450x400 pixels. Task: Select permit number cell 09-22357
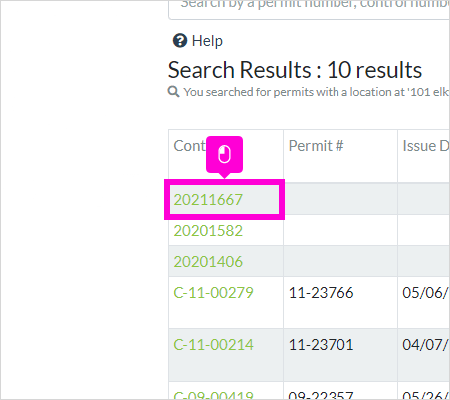point(321,395)
